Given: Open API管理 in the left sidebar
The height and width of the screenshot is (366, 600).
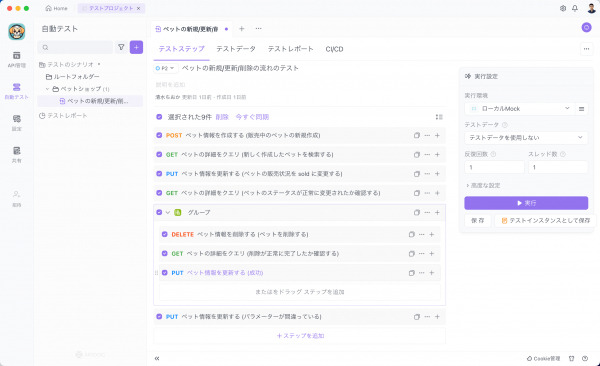Looking at the screenshot, I should click(16, 59).
